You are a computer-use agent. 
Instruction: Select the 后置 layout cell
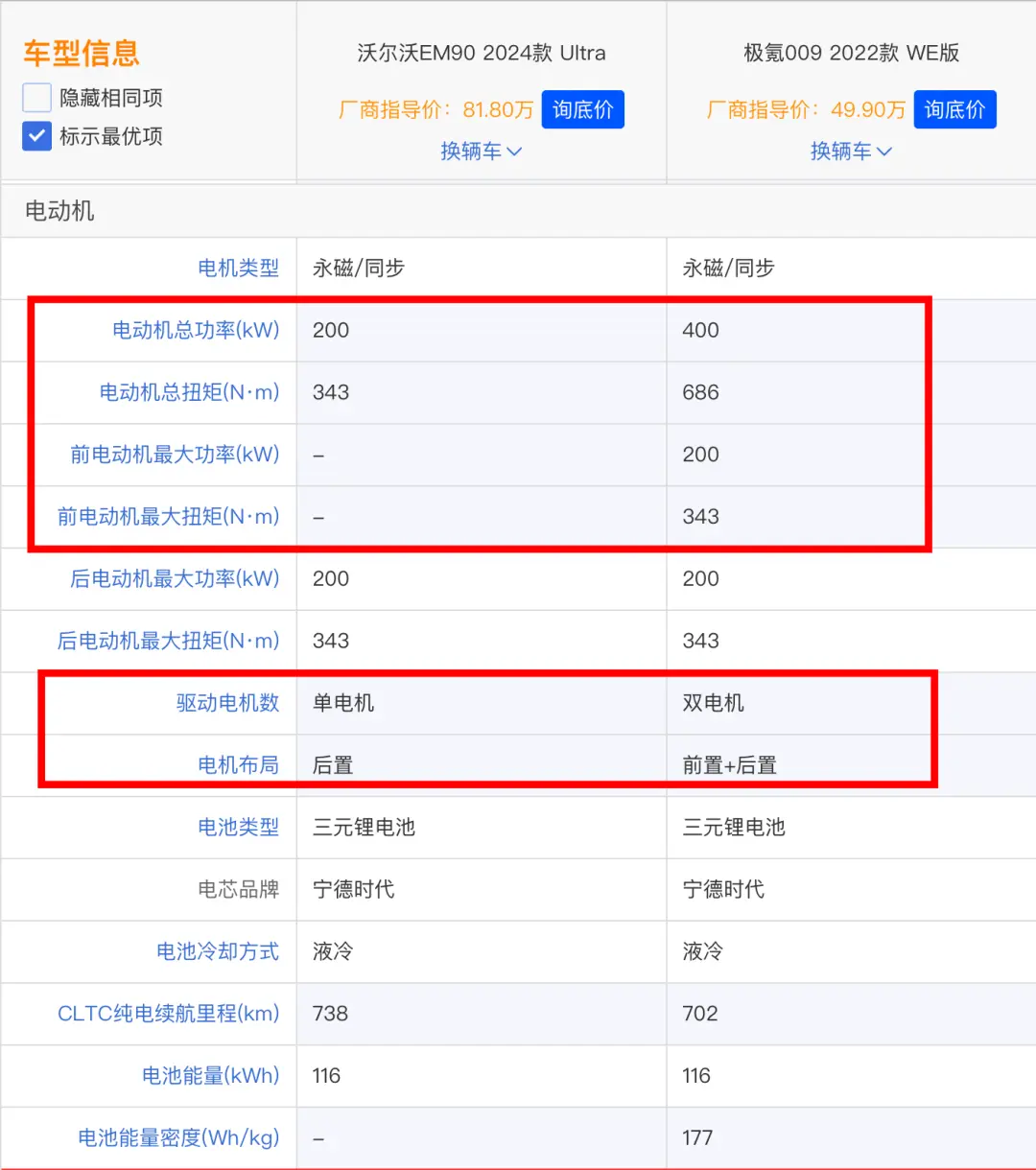tap(333, 765)
